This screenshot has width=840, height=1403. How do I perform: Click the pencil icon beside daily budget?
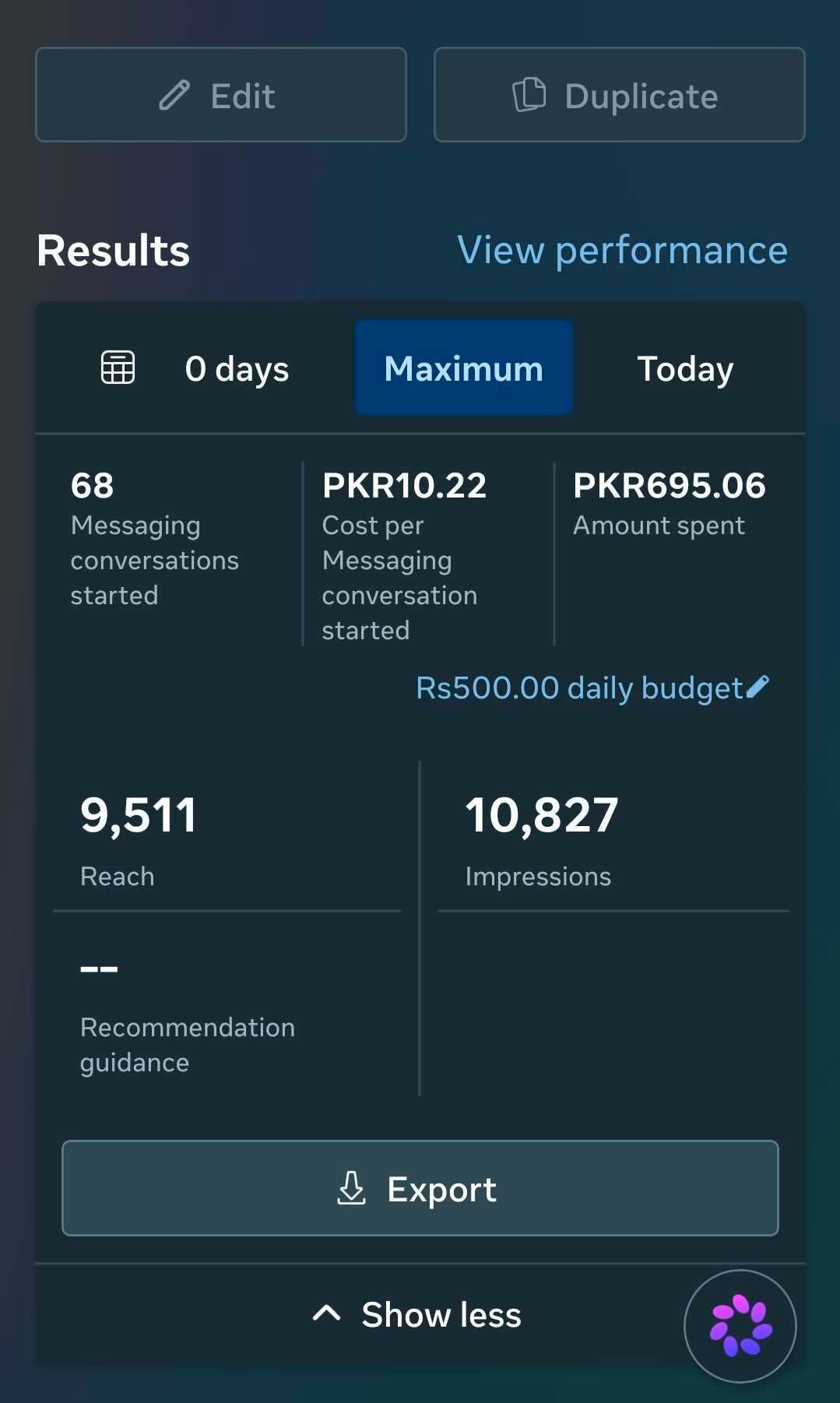[x=757, y=687]
